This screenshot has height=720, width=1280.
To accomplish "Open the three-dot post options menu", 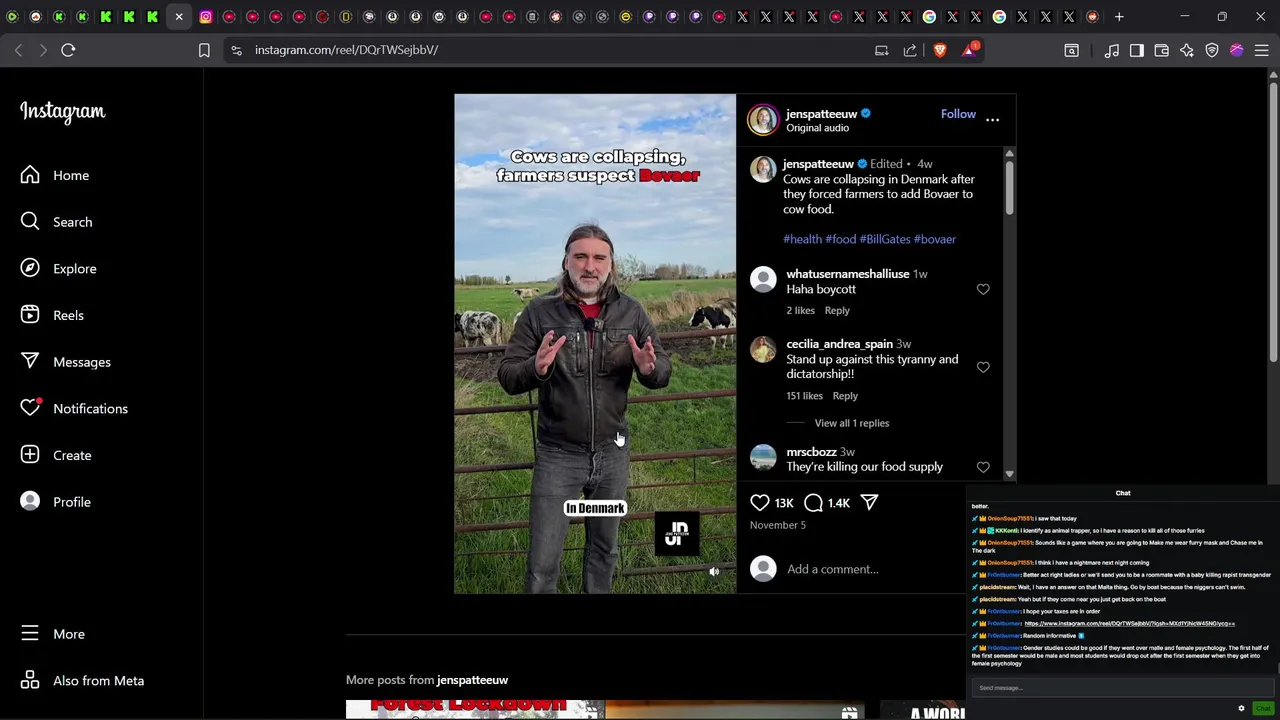I will coord(992,119).
